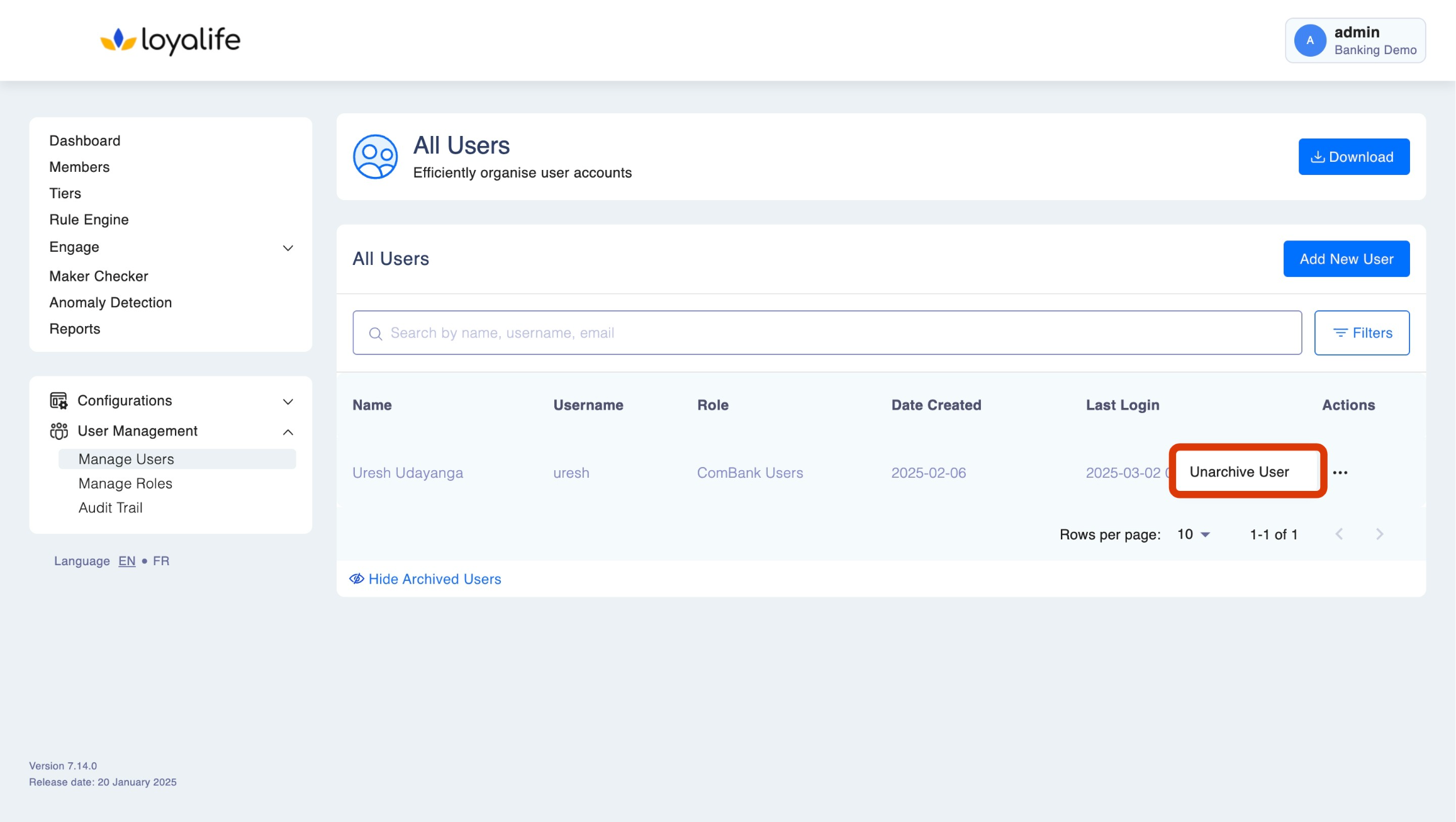Click the Download button

(x=1353, y=157)
